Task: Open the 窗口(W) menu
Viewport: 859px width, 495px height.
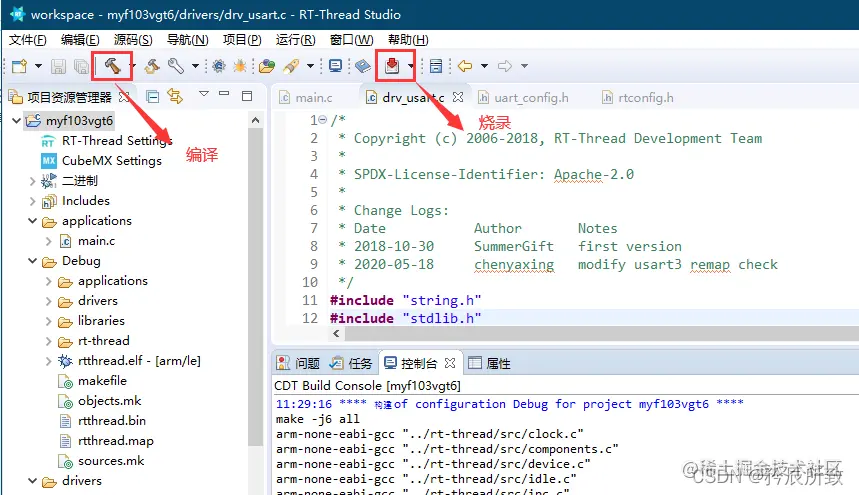Action: tap(352, 40)
